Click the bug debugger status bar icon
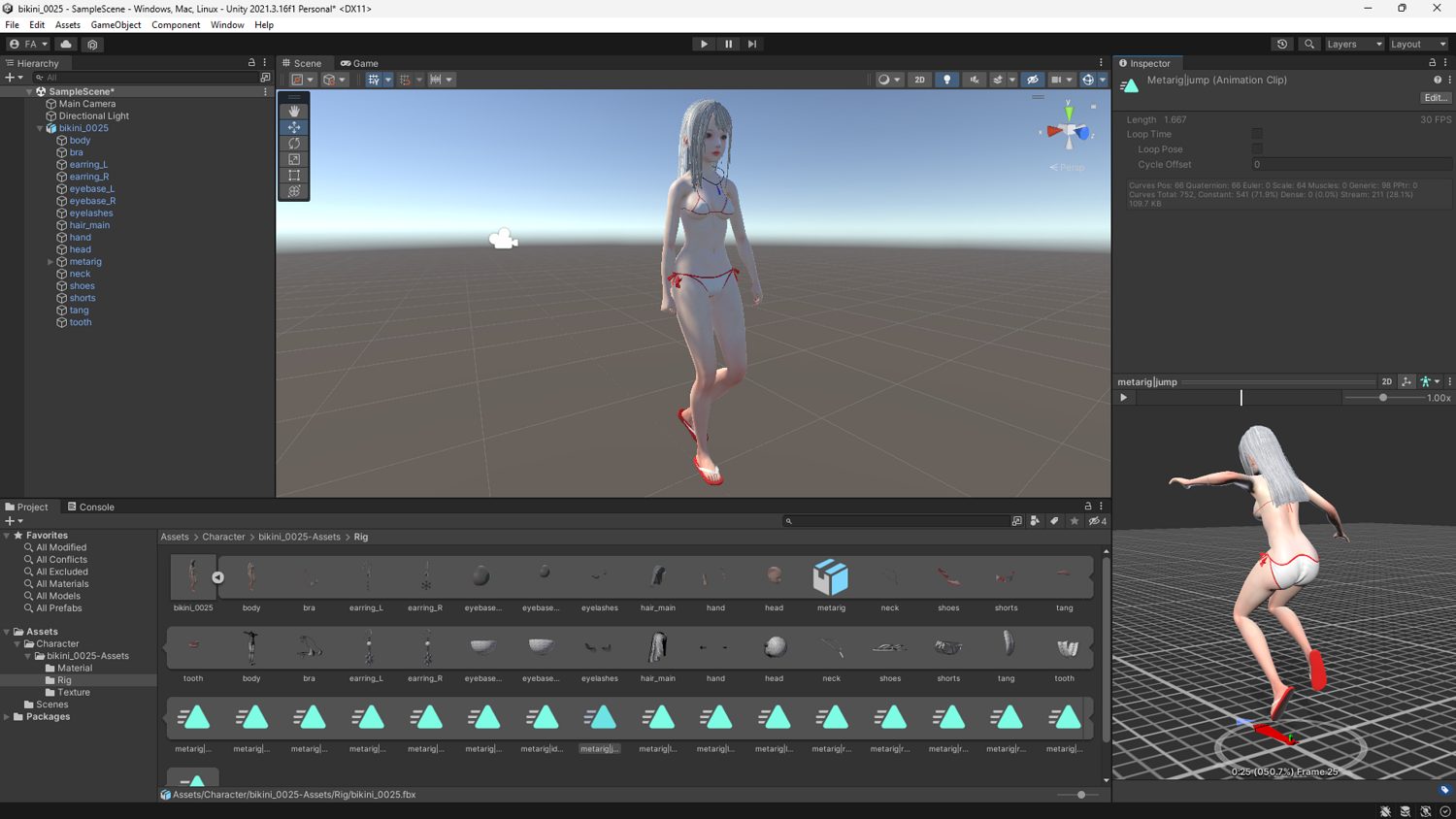 pos(1385,811)
